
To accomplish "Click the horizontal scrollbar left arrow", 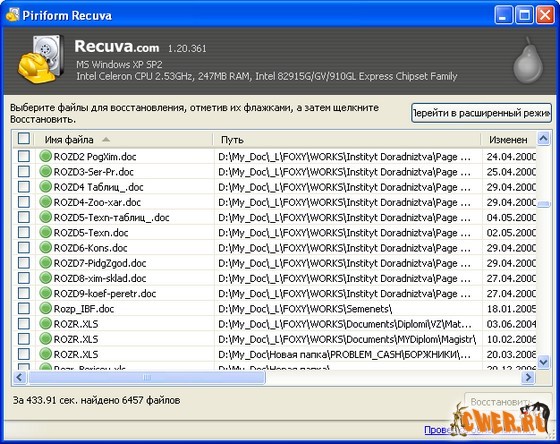I will coord(20,377).
